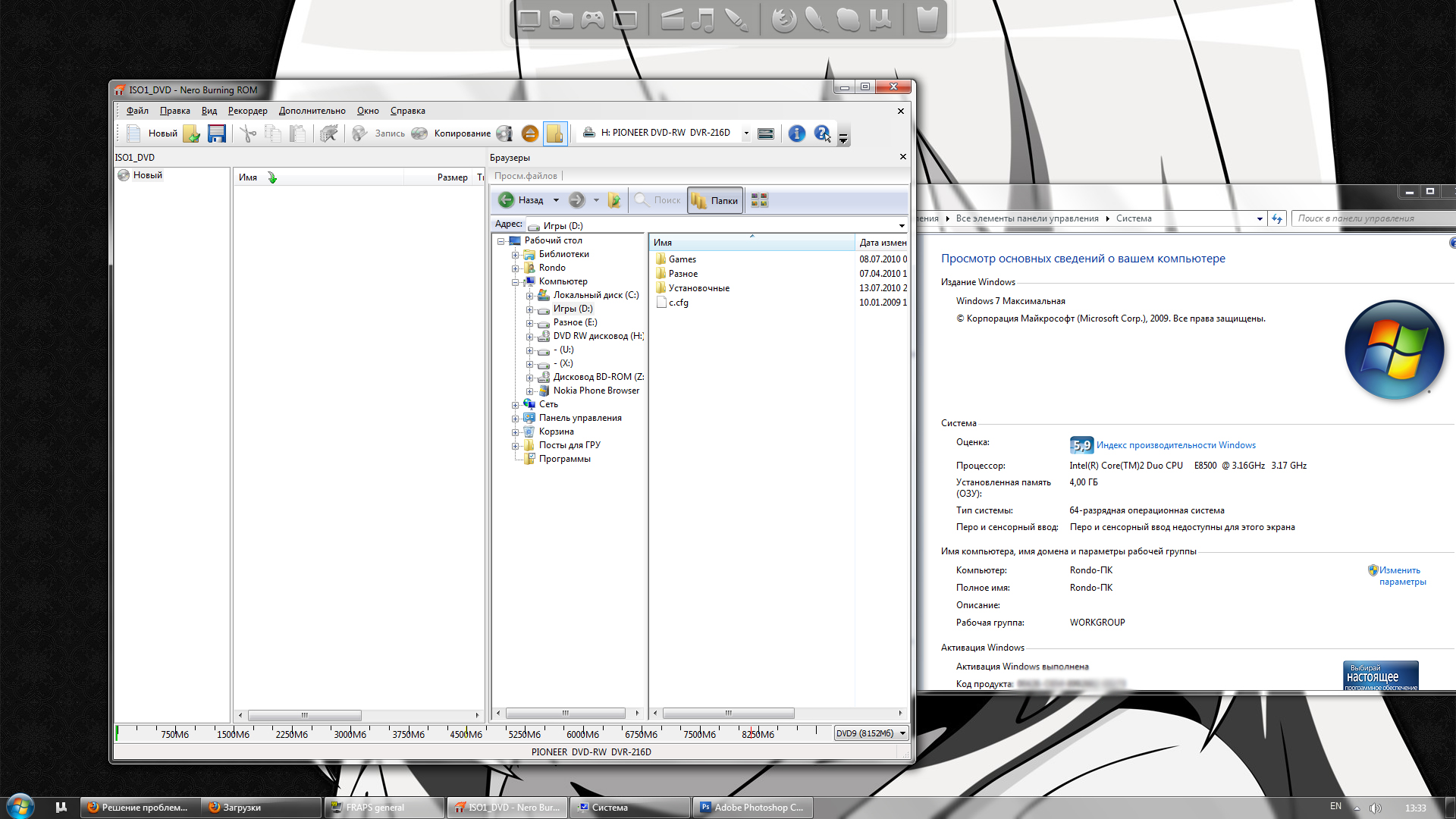The height and width of the screenshot is (819, 1456).
Task: Click the Paste clipboard toolbar icon
Action: [x=298, y=133]
